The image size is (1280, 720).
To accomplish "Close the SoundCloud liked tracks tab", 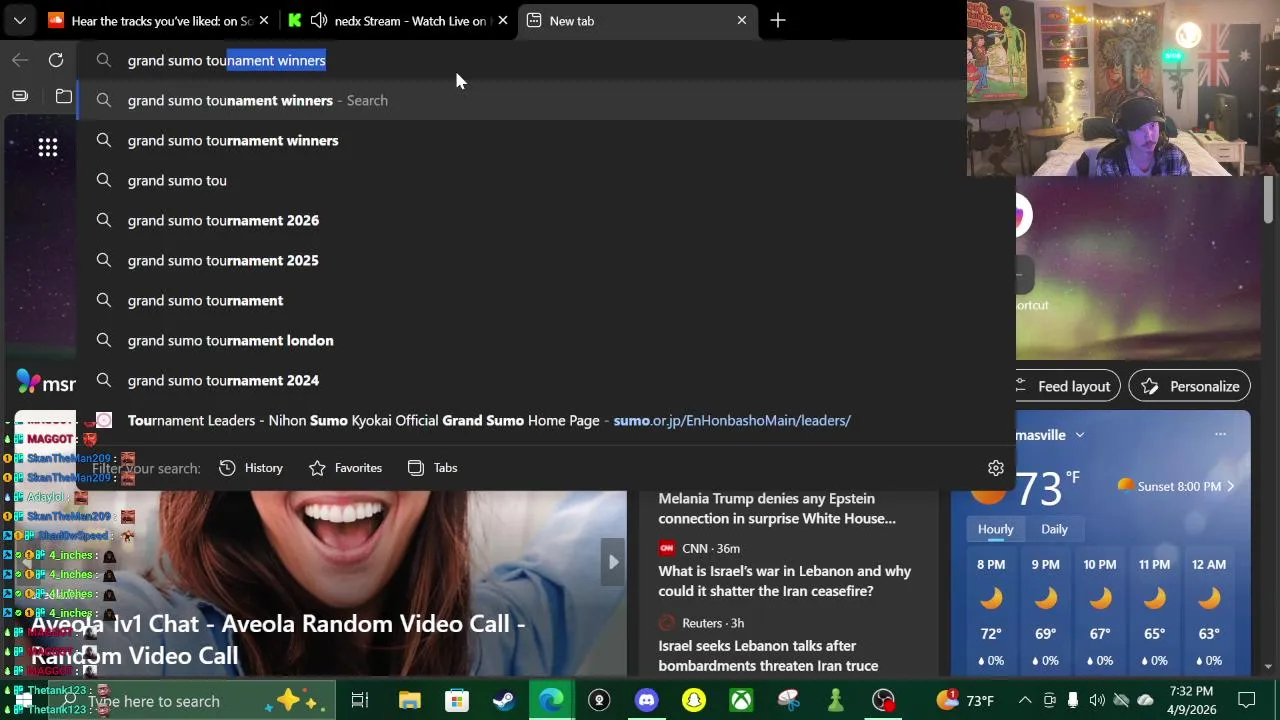I will [264, 20].
